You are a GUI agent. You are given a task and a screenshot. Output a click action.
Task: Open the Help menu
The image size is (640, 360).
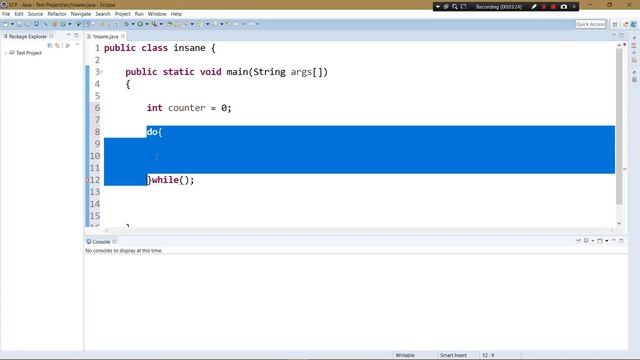pyautogui.click(x=176, y=14)
